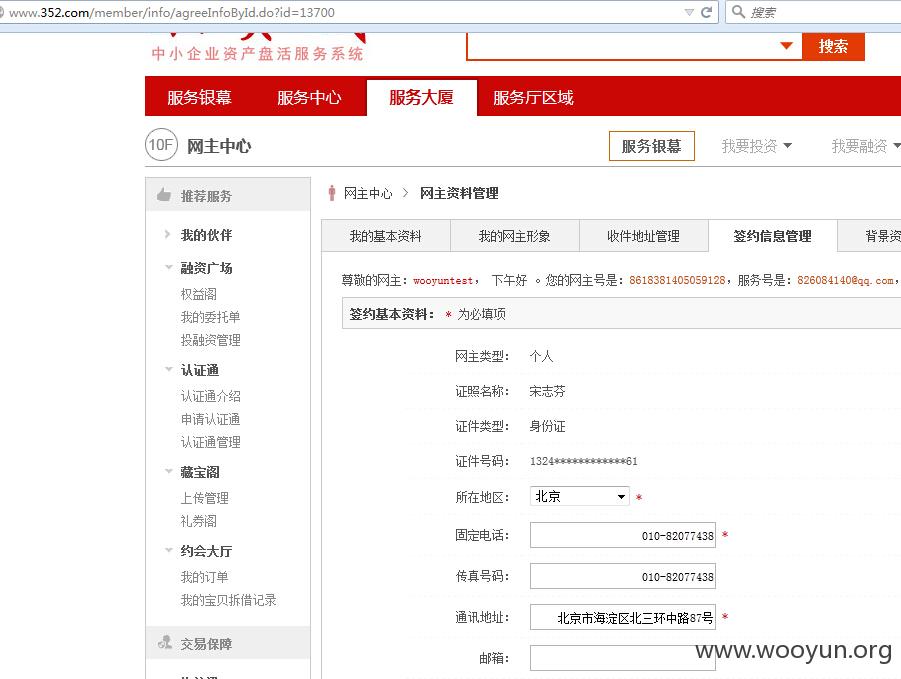The width and height of the screenshot is (901, 679).
Task: Select the 服务大厦 navigation tab
Action: click(421, 98)
